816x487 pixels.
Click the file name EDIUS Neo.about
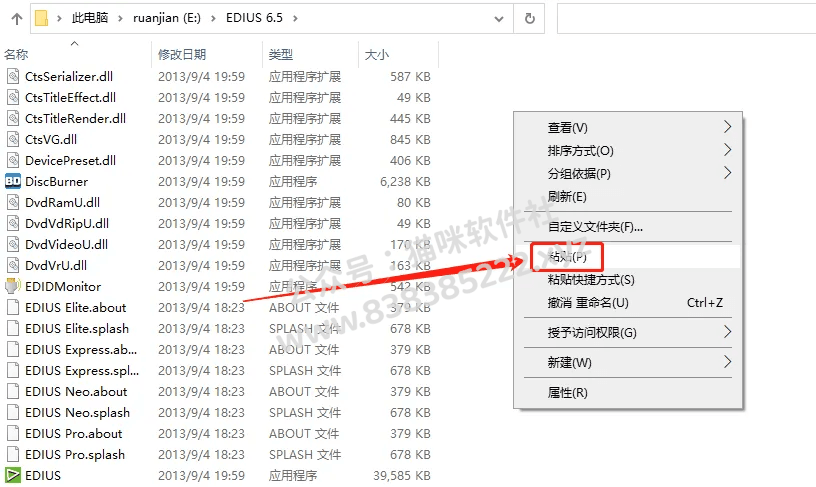[x=76, y=392]
